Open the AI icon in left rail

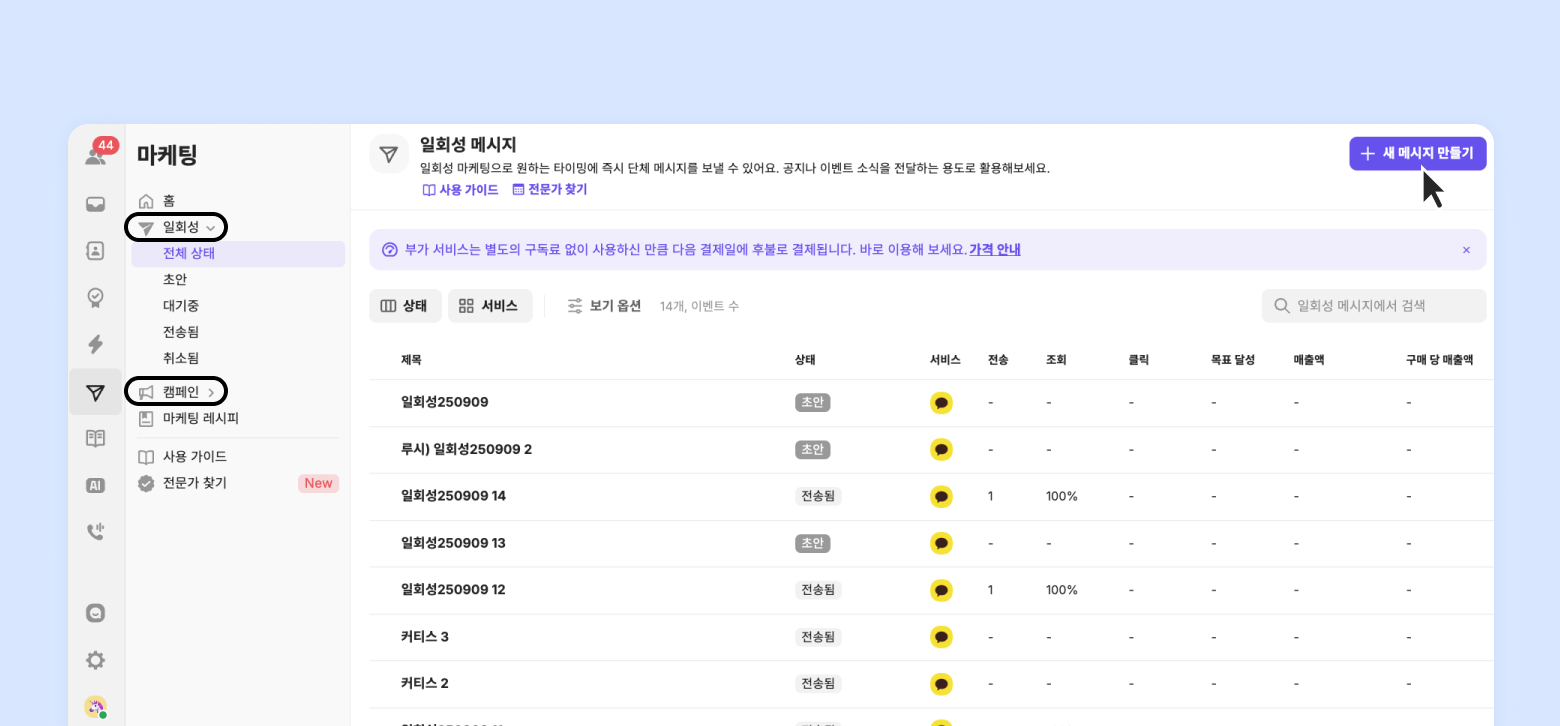pyautogui.click(x=96, y=485)
